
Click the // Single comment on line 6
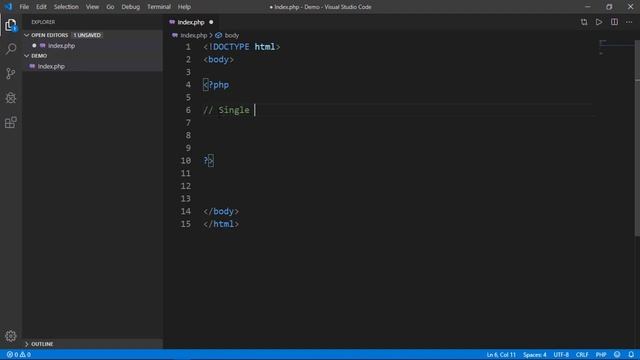(227, 110)
